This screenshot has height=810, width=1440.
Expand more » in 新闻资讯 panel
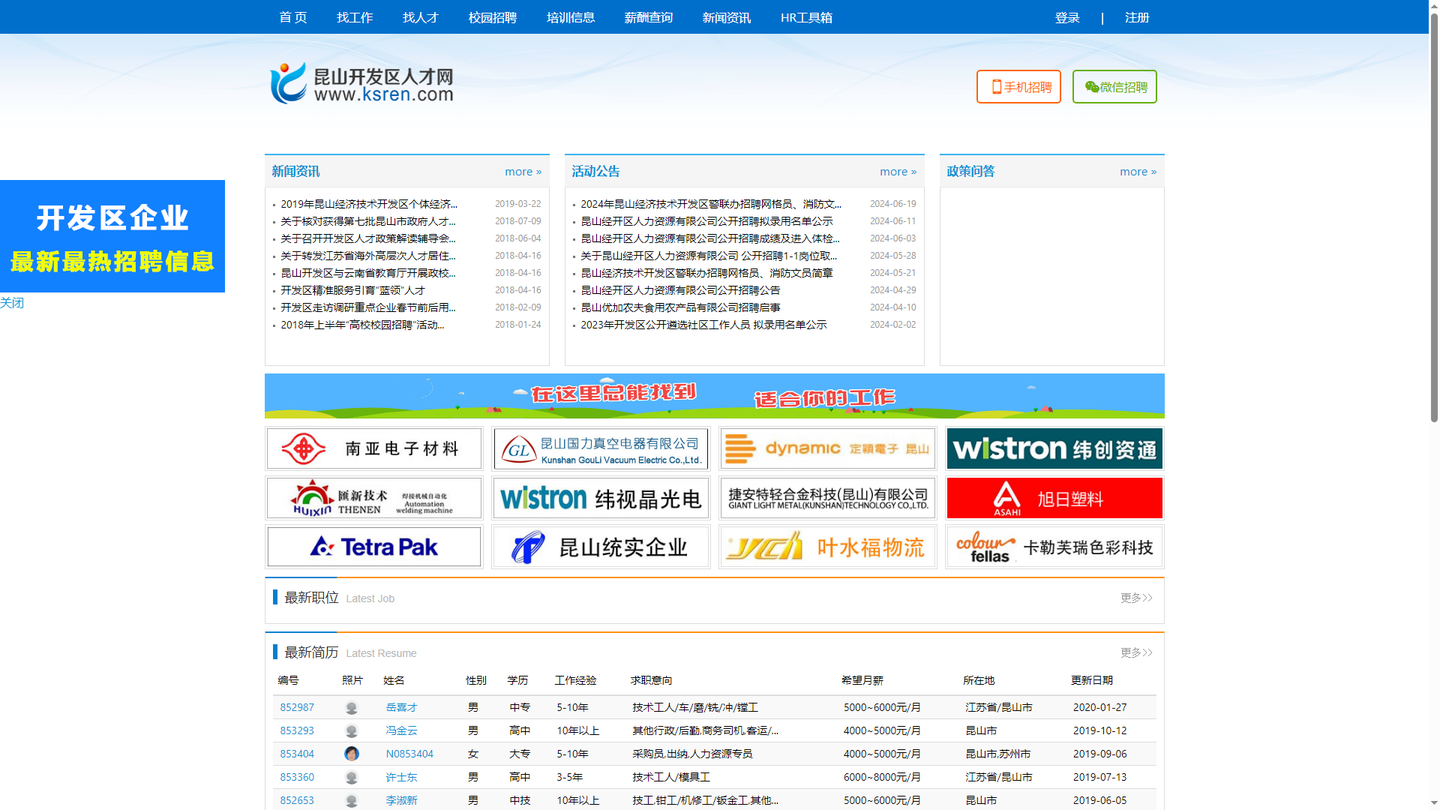pyautogui.click(x=523, y=171)
